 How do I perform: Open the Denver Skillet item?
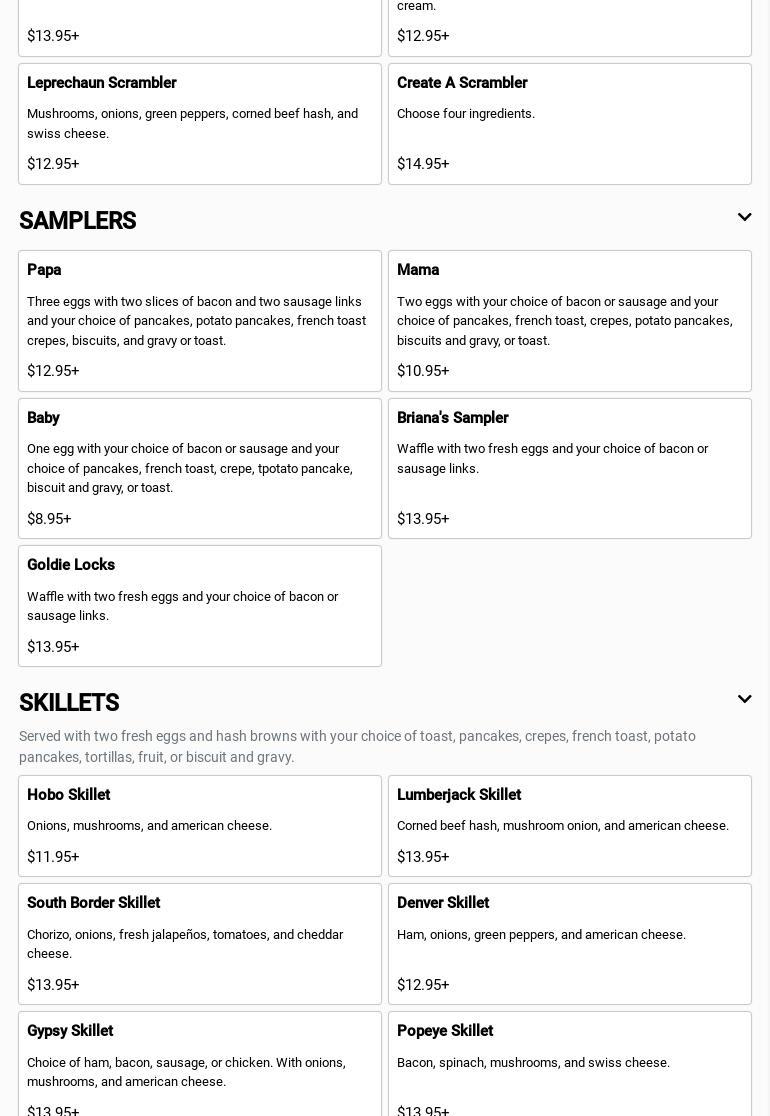pos(569,943)
